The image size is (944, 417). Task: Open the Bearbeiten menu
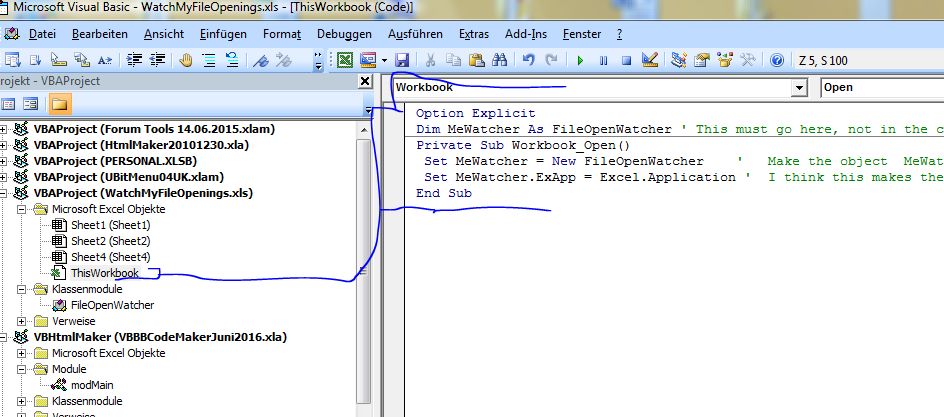click(x=100, y=34)
